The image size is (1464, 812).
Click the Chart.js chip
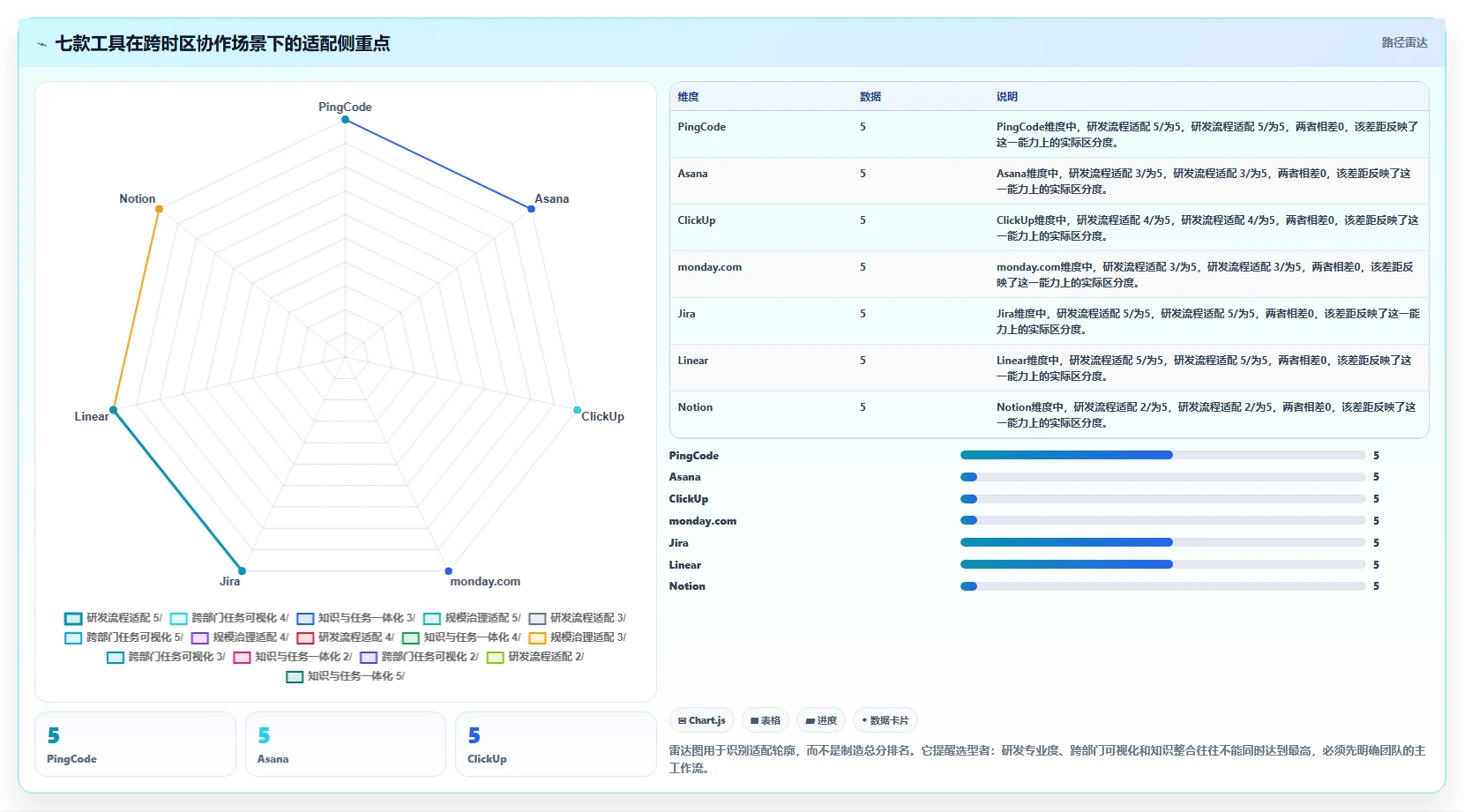click(702, 720)
